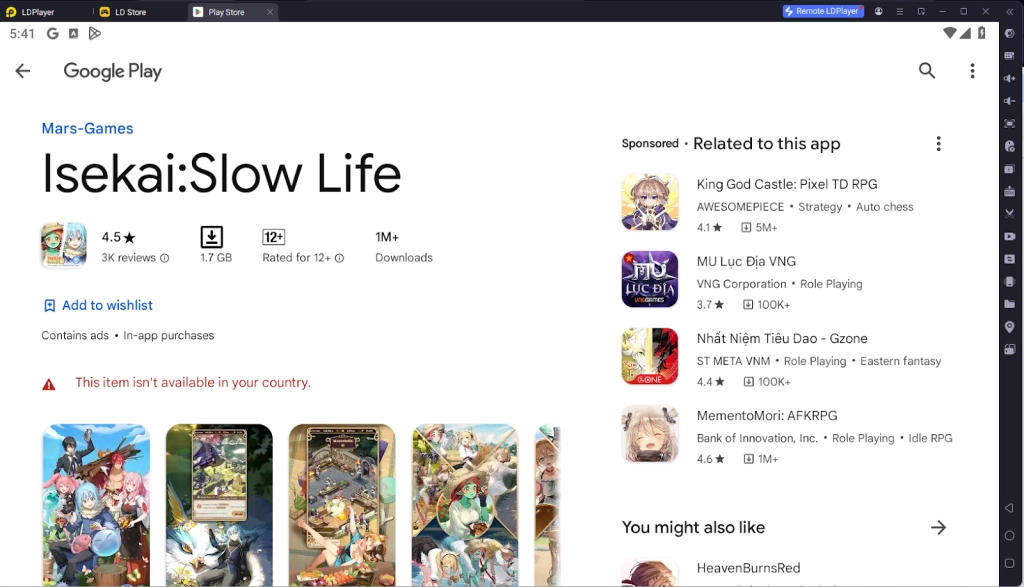Open the LDPlayer hamburger menu
1024x587 pixels.
click(899, 11)
